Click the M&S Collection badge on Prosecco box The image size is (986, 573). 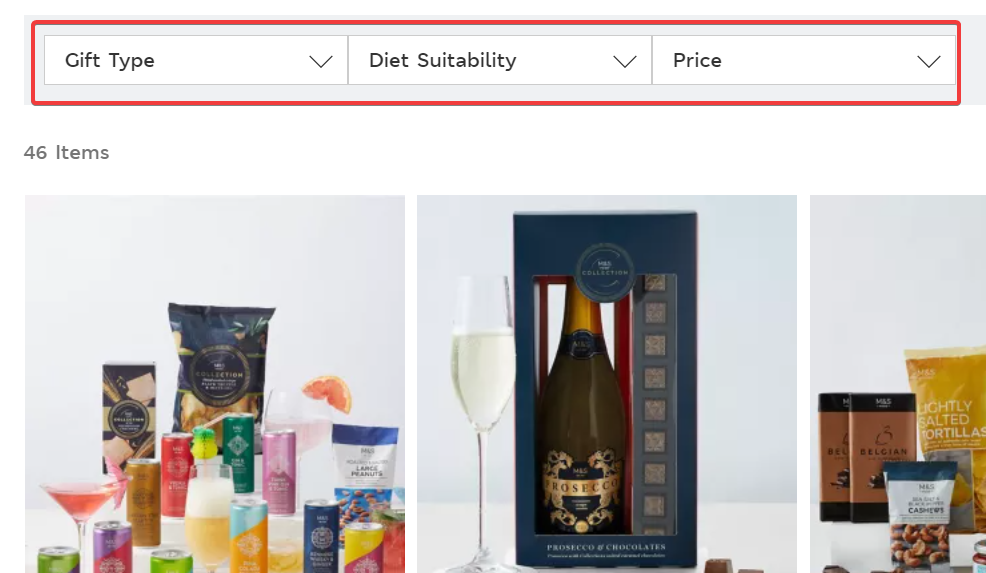tap(604, 271)
